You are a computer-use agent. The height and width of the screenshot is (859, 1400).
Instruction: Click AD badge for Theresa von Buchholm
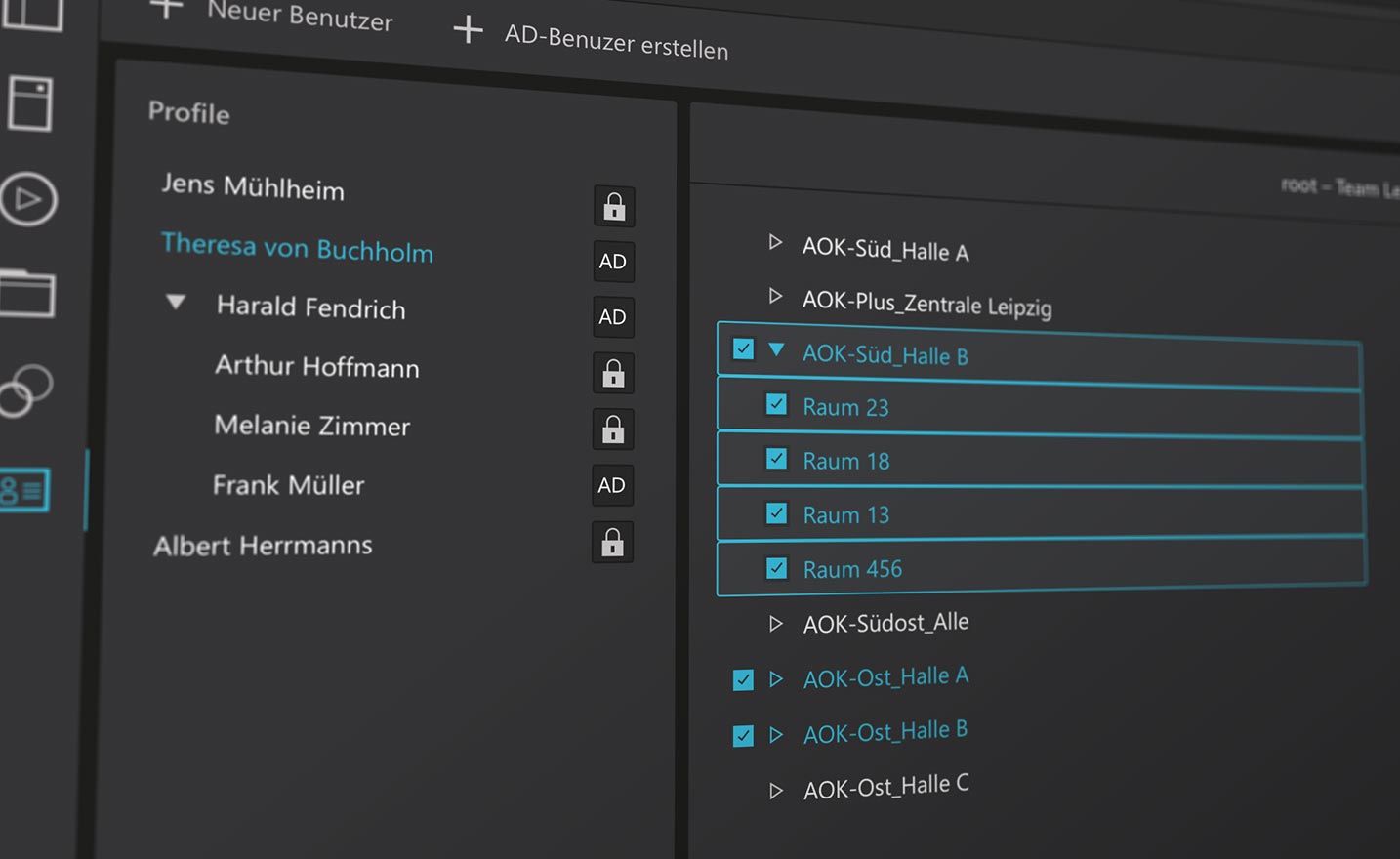point(613,262)
